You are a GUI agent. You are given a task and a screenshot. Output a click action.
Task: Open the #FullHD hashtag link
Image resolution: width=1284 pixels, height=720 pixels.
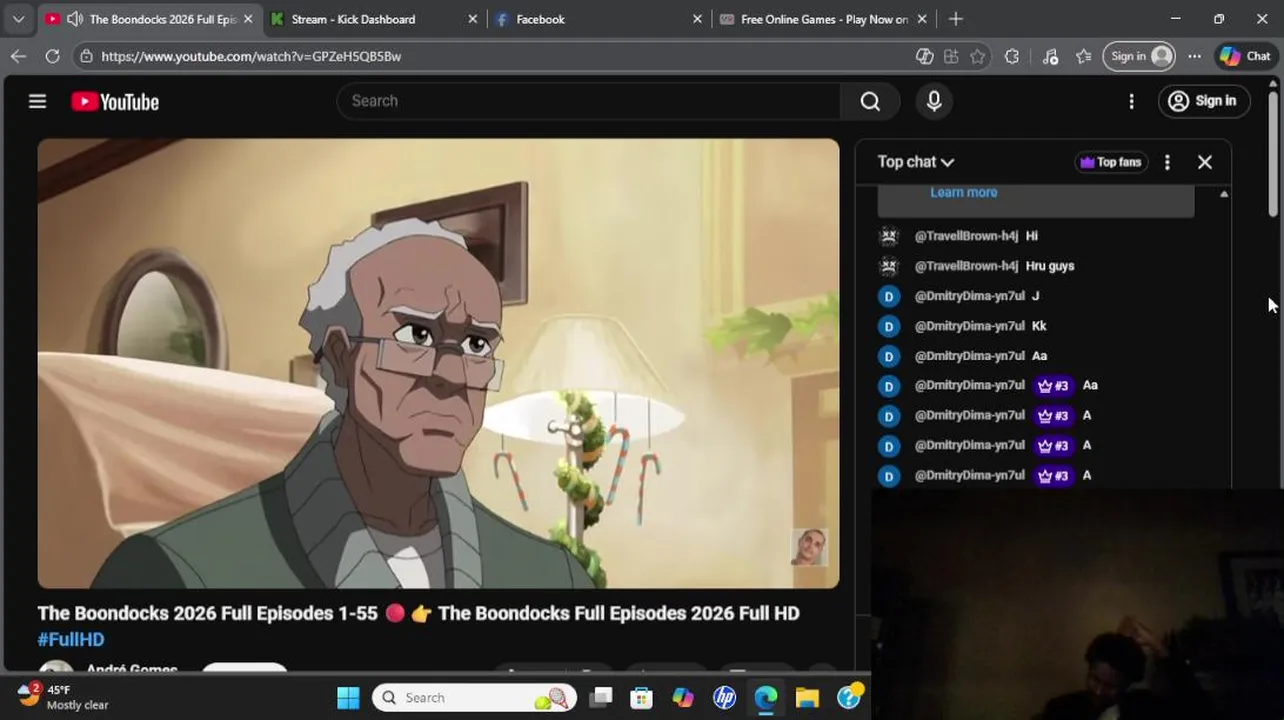(x=71, y=639)
